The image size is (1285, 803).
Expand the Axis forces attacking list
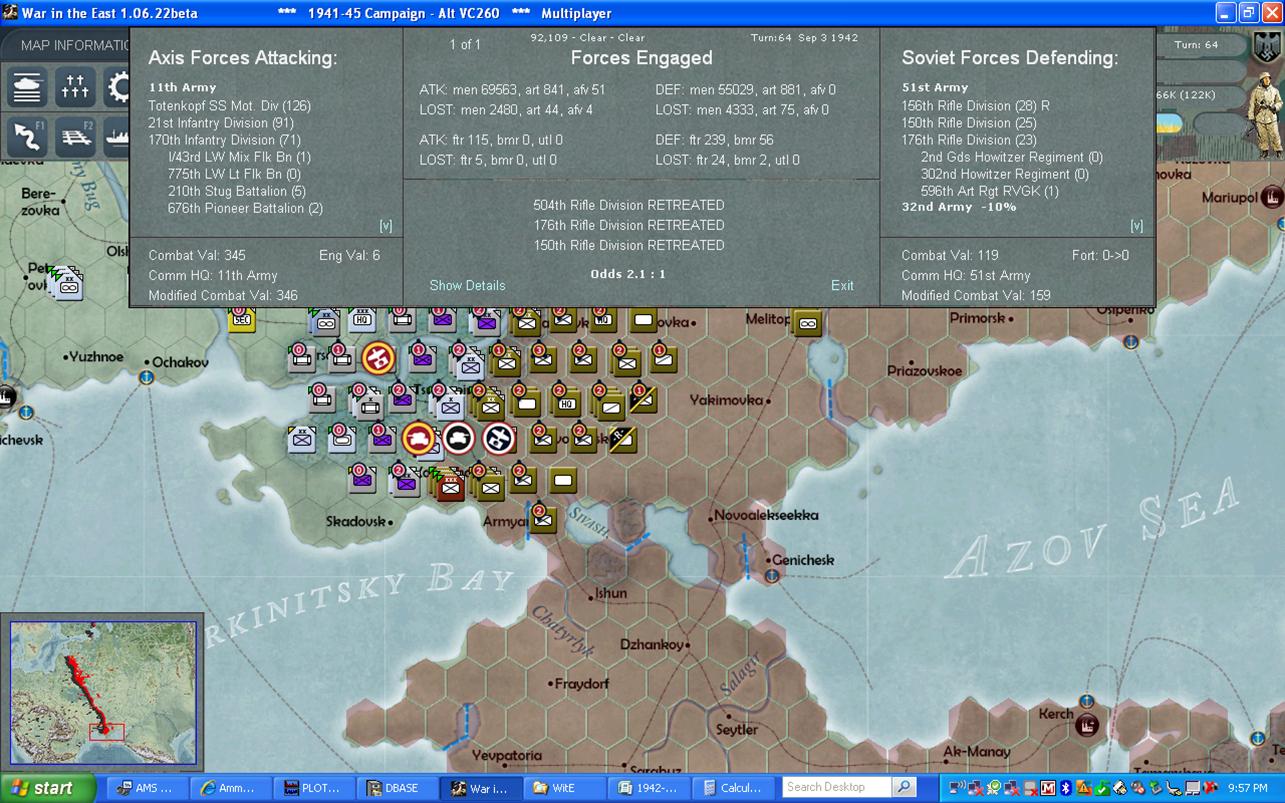[x=386, y=226]
